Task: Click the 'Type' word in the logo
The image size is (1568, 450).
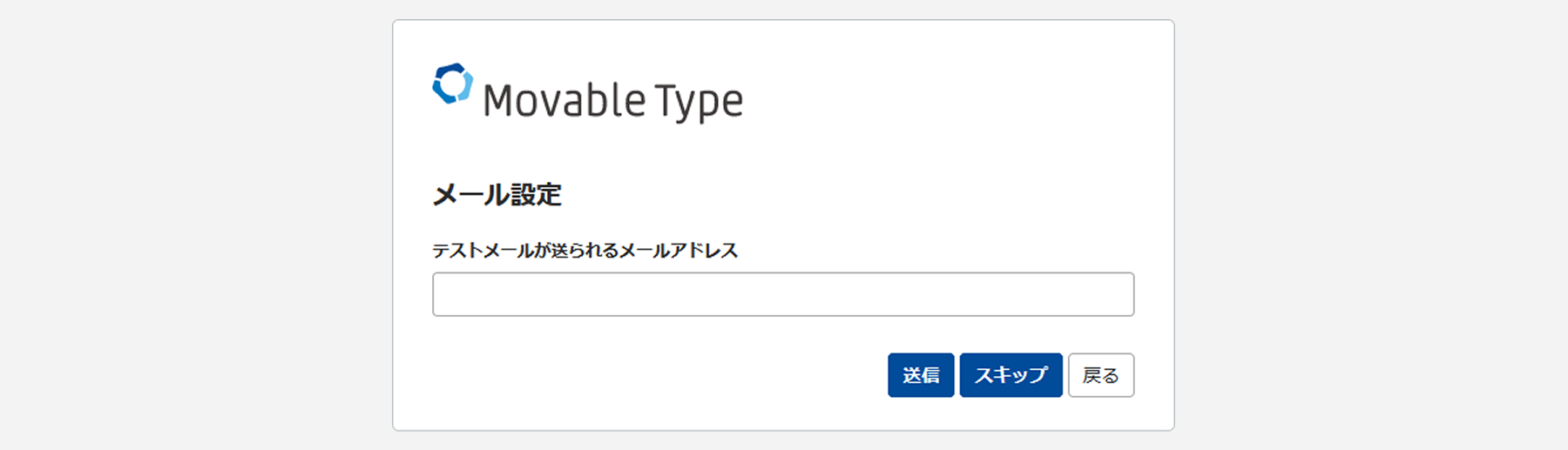Action: click(699, 102)
